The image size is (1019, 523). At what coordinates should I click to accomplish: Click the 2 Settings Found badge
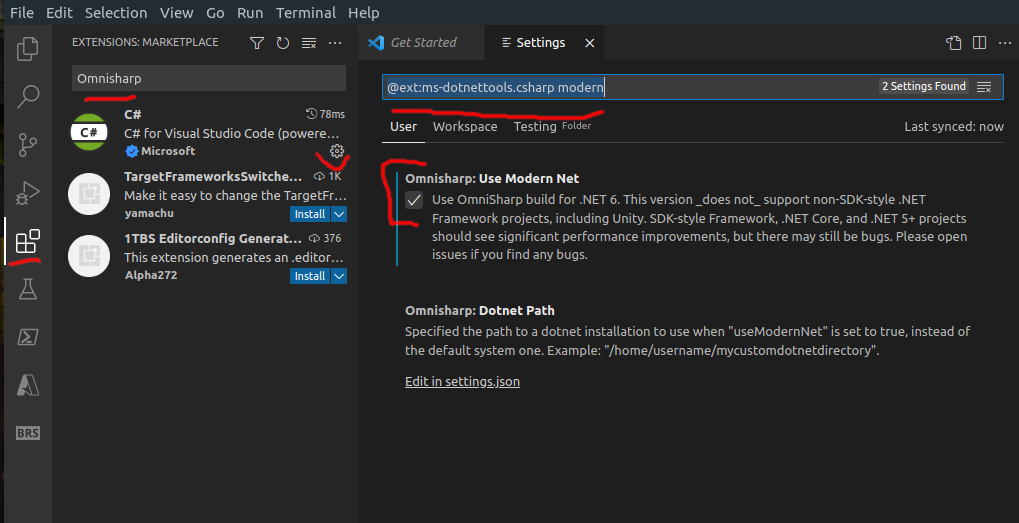[x=923, y=86]
